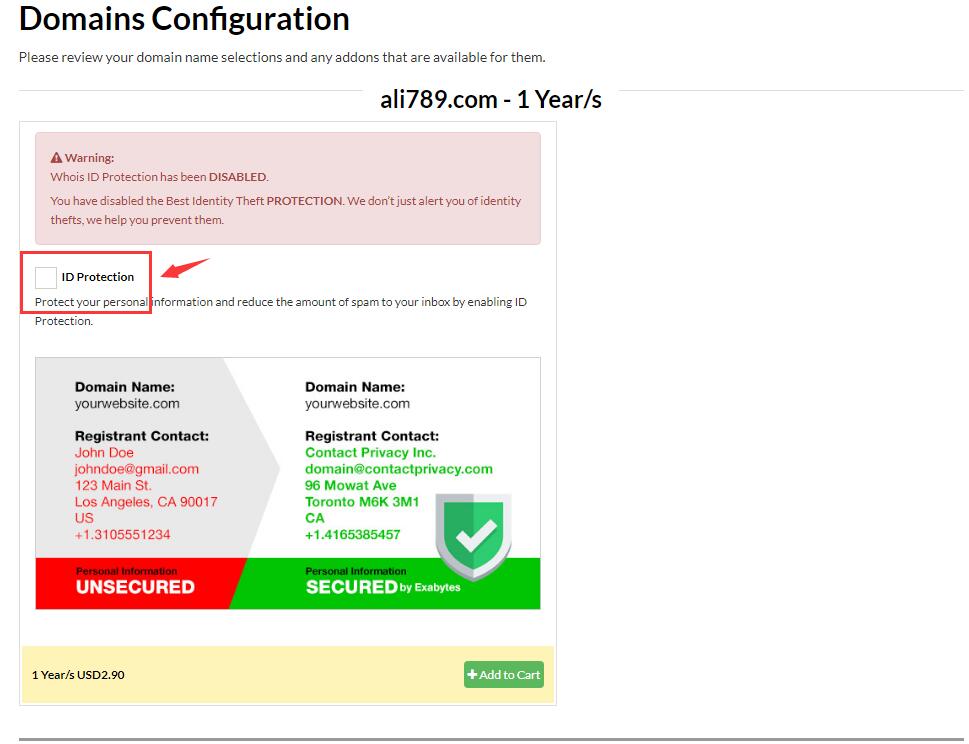This screenshot has height=744, width=969.
Task: Click the ali789.com - 1 Year/s title
Action: 490,99
